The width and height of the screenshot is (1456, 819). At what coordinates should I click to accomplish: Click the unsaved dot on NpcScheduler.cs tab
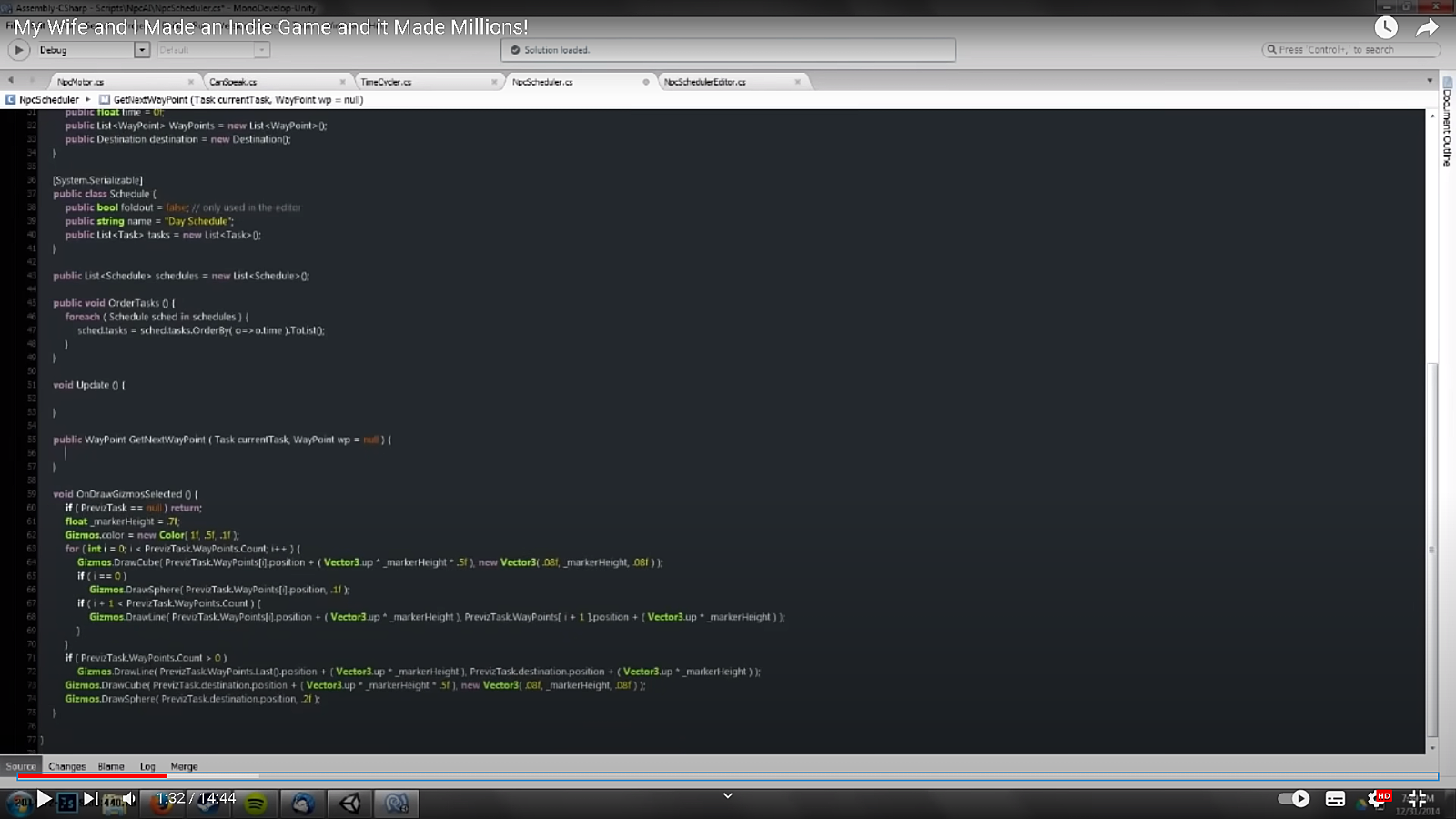(x=646, y=82)
